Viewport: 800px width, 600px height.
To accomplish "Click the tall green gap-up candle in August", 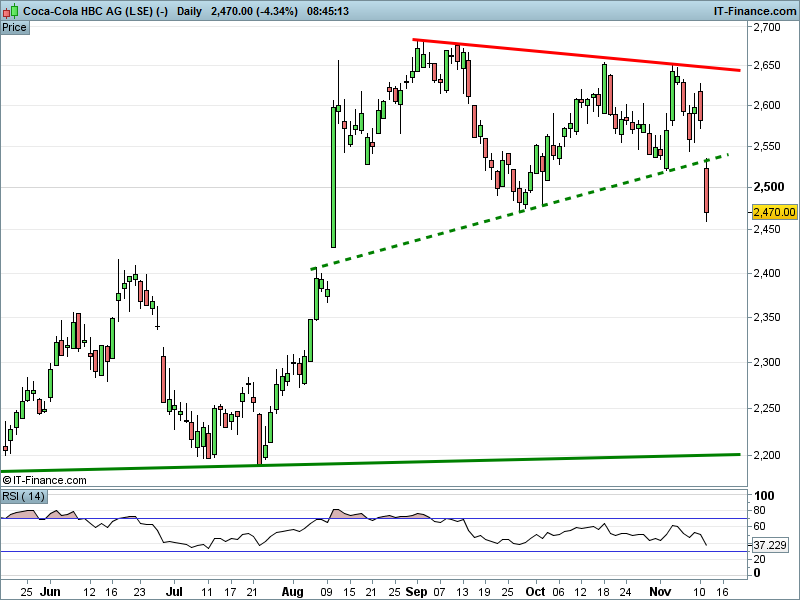I will point(334,177).
